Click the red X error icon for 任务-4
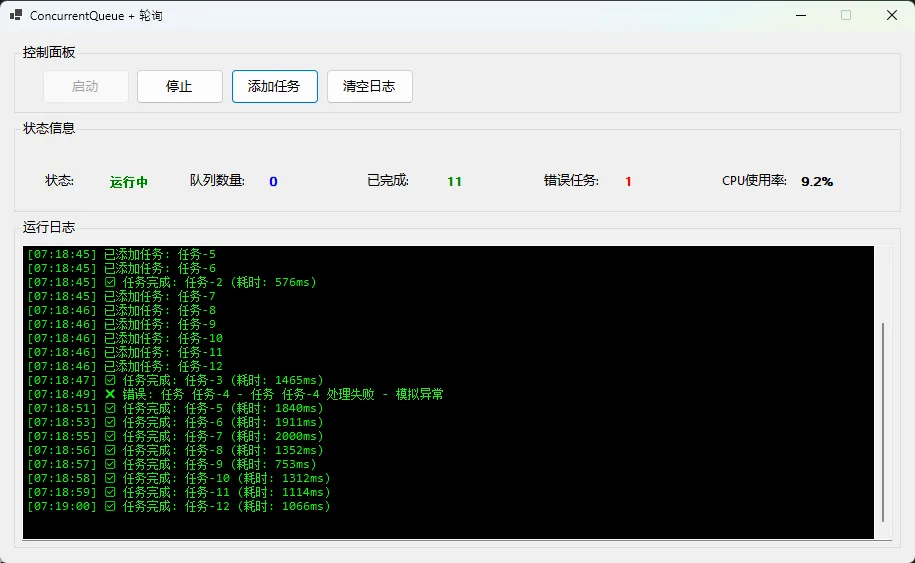The height and width of the screenshot is (563, 915). coord(110,395)
